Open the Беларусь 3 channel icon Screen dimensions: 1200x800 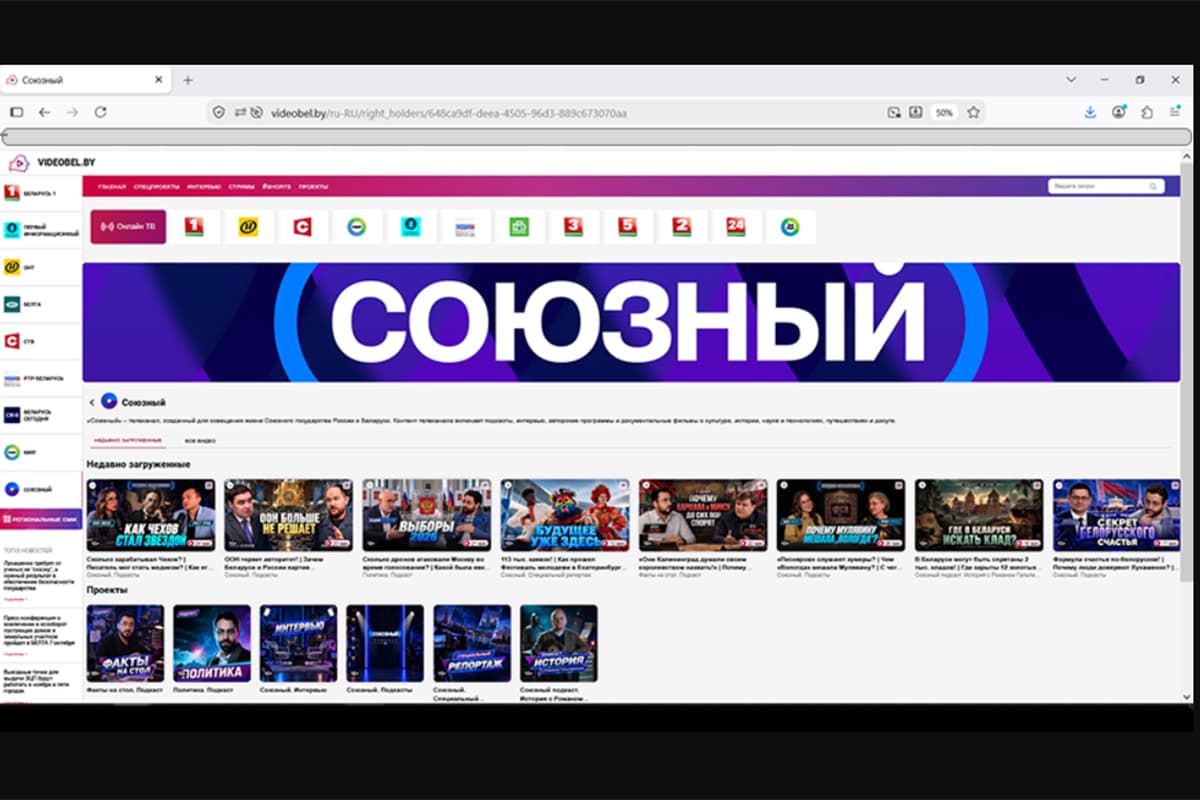coord(573,227)
